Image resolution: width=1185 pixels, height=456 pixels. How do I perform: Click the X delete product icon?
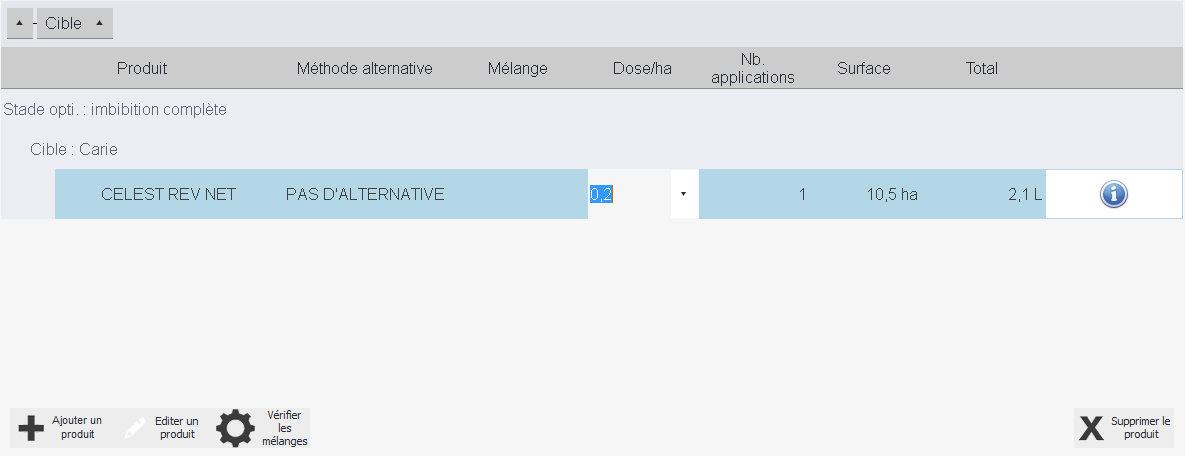click(x=1090, y=428)
